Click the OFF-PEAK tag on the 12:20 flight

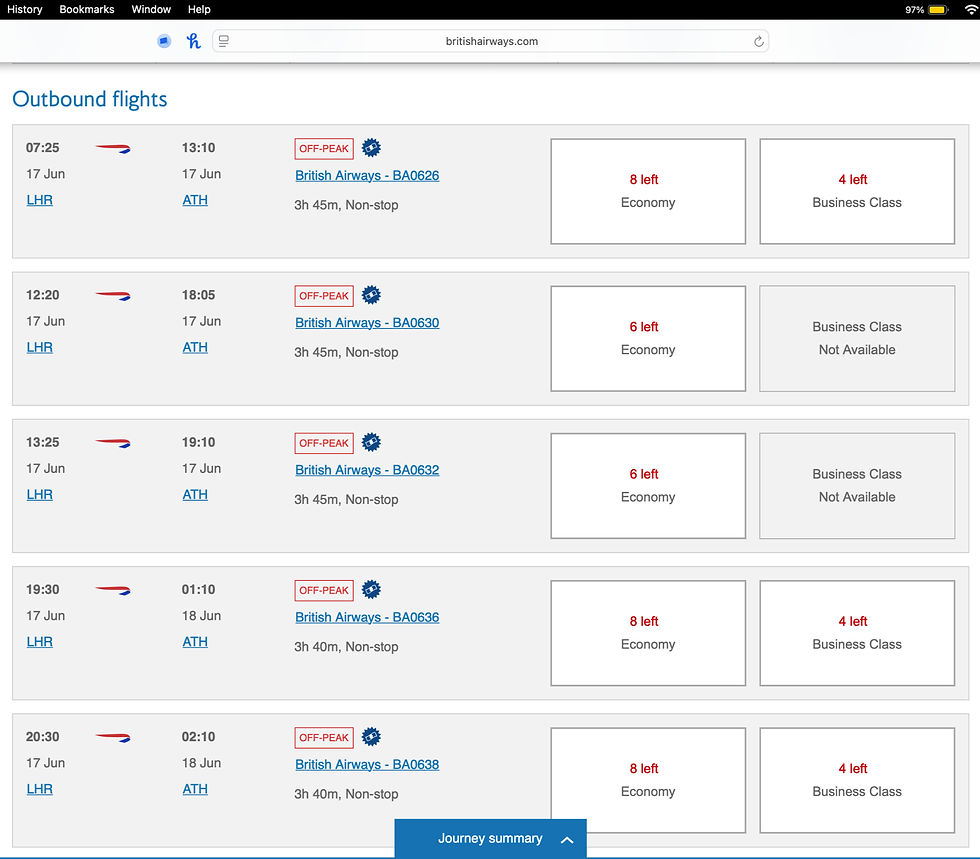[324, 296]
